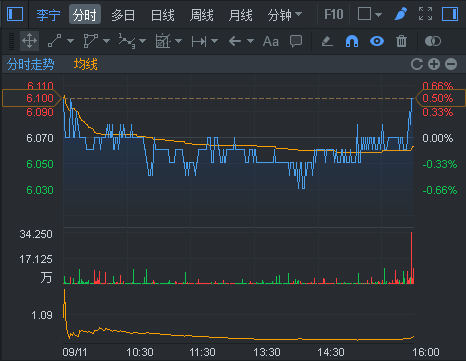
Task: Click the 6.070 price axis label
Action: 40,138
